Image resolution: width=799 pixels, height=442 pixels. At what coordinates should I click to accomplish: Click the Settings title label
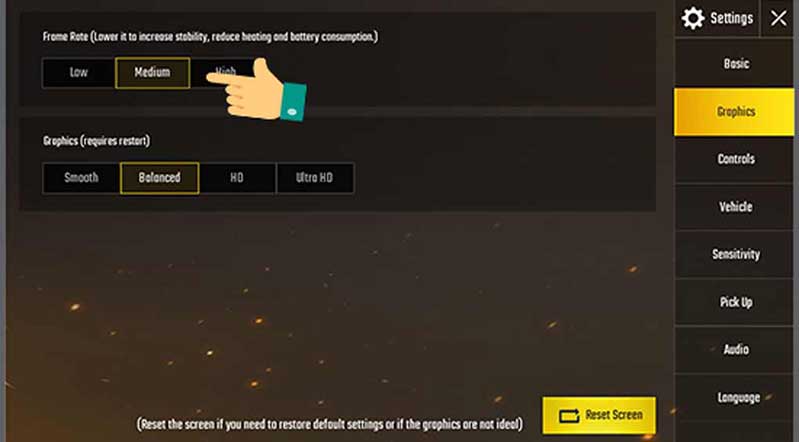731,18
